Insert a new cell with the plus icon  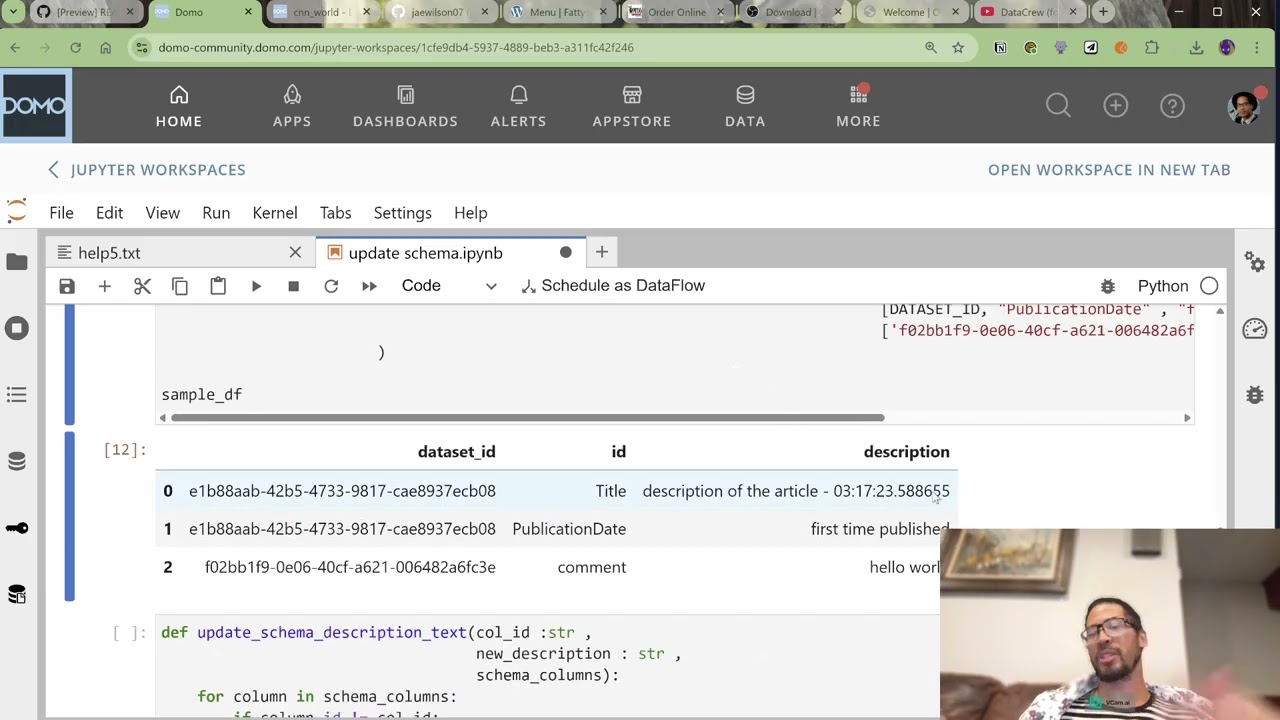tap(104, 286)
